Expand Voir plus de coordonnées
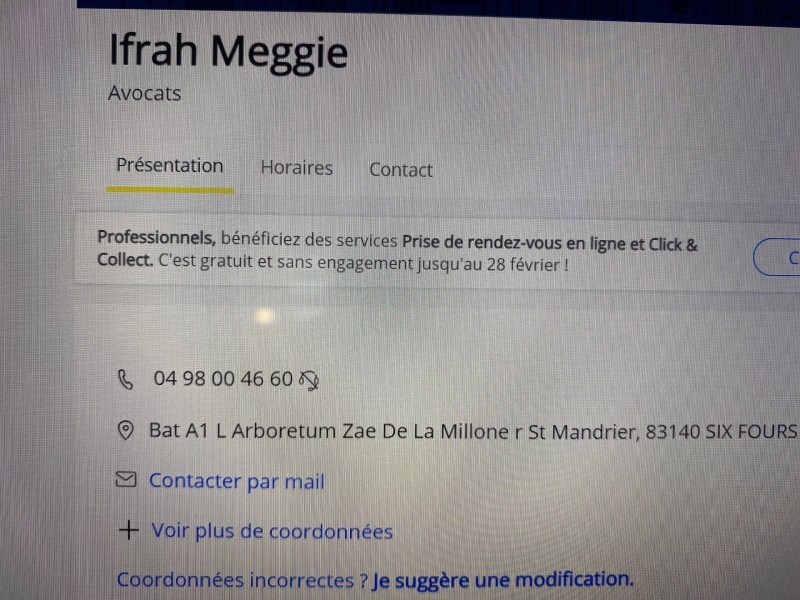 pos(272,531)
